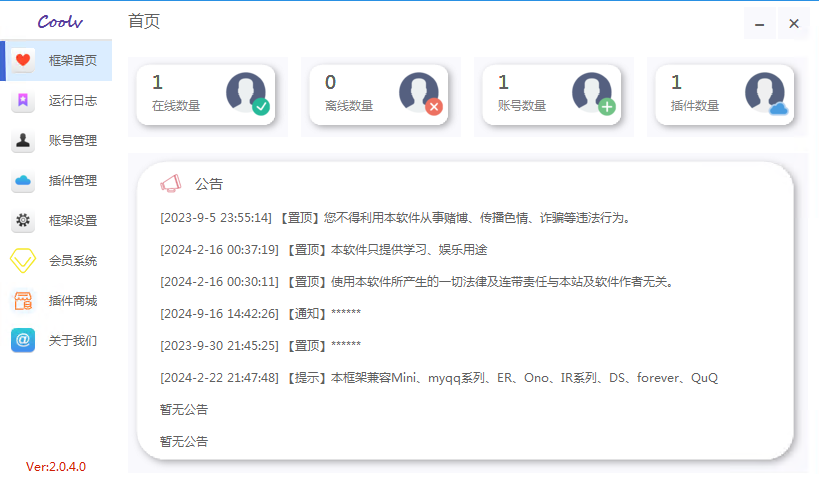819x482 pixels.
Task: Click the announcement dated 2024-2-16 00:30:11
Action: coord(418,282)
